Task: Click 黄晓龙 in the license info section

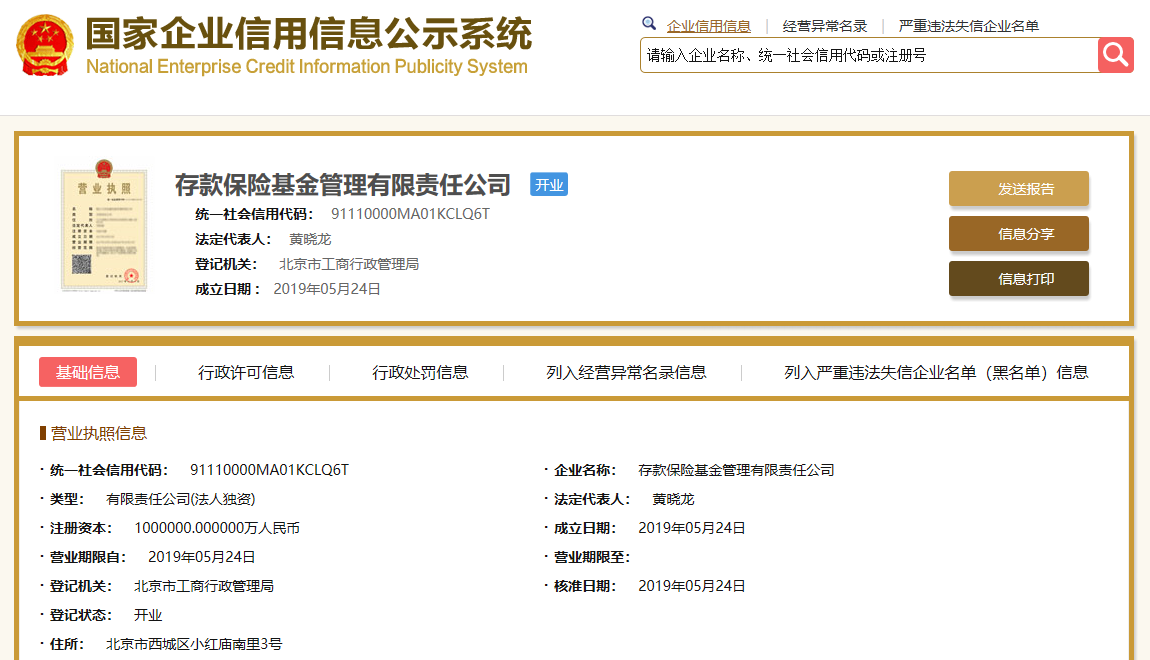Action: point(673,499)
